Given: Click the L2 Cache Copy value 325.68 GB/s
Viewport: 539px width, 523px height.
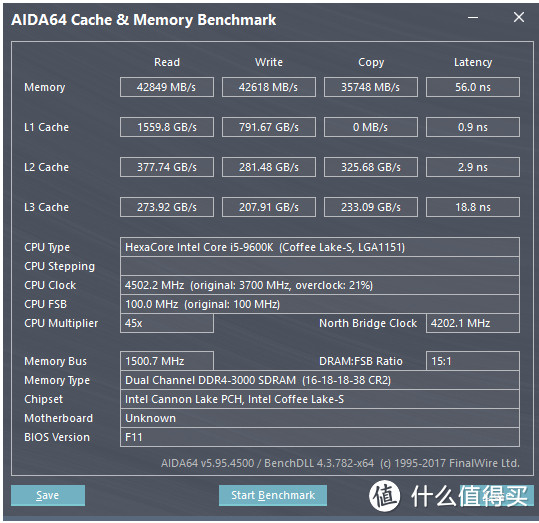Looking at the screenshot, I should coord(371,167).
